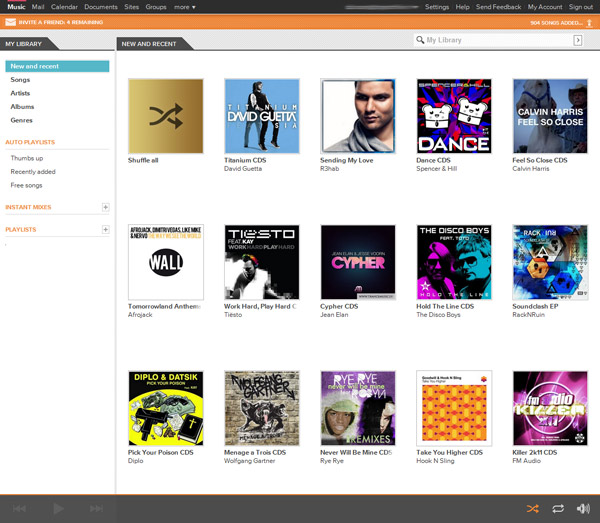This screenshot has width=600, height=523.
Task: Click artist name The Disco Boys
Action: point(438,314)
